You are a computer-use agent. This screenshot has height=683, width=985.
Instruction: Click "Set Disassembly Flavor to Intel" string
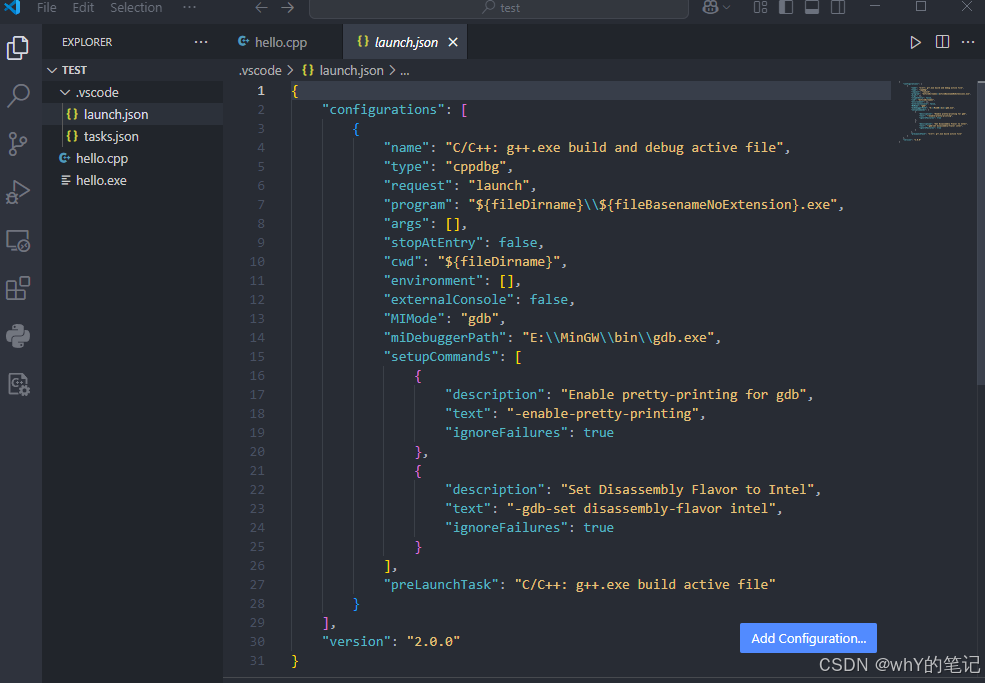tap(687, 489)
